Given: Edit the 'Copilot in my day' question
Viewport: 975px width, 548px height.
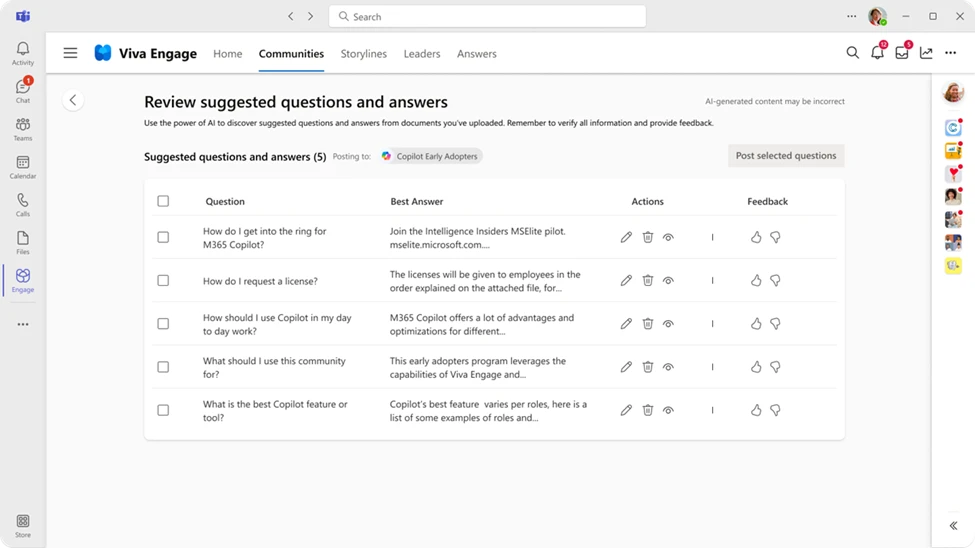Looking at the screenshot, I should coord(626,323).
